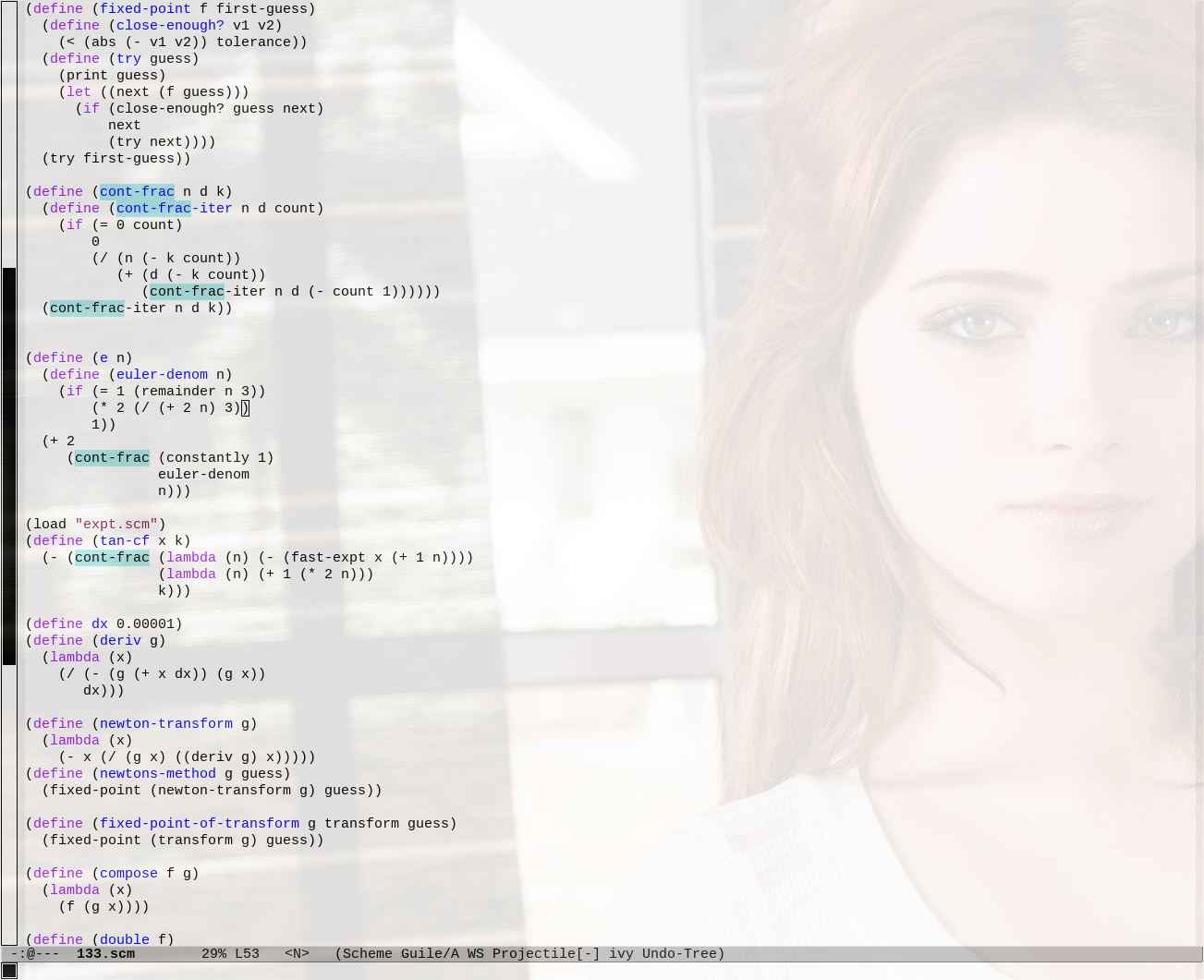1204x980 pixels.
Task: Click the scrollbar thumb on the left edge
Action: coord(9,466)
